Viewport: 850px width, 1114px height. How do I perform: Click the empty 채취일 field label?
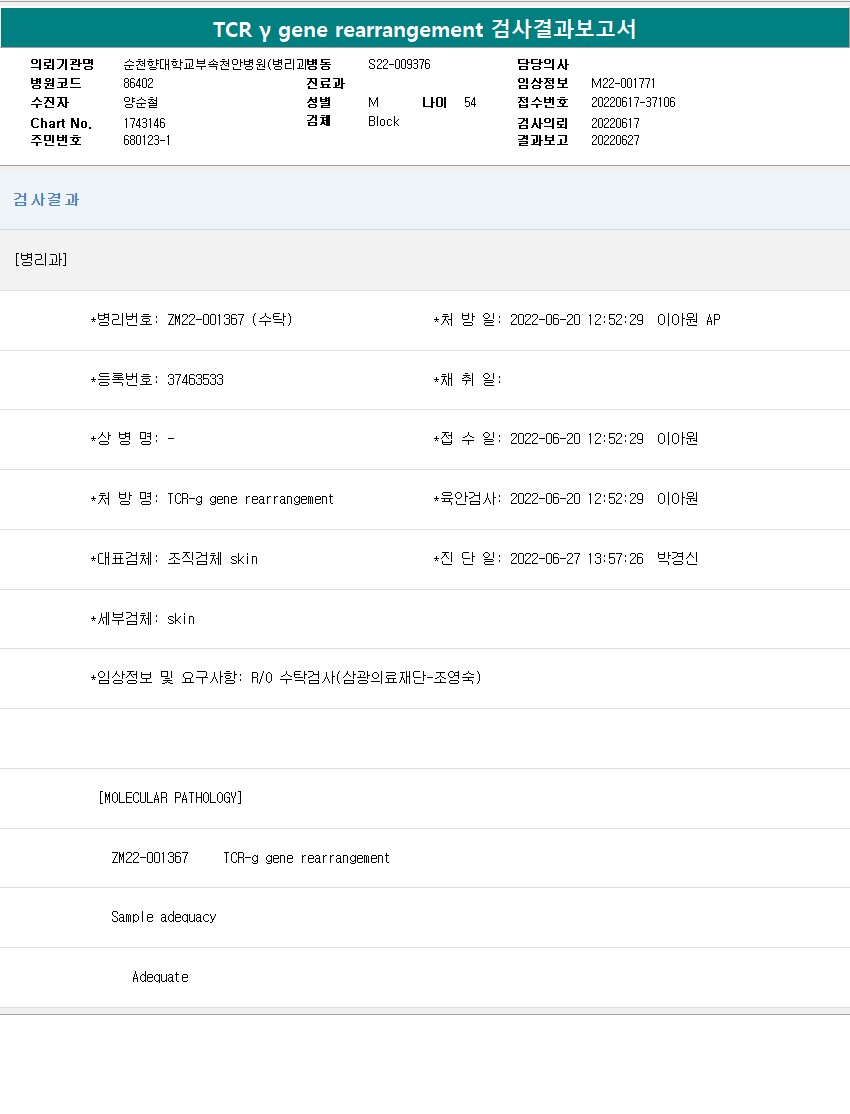467,379
